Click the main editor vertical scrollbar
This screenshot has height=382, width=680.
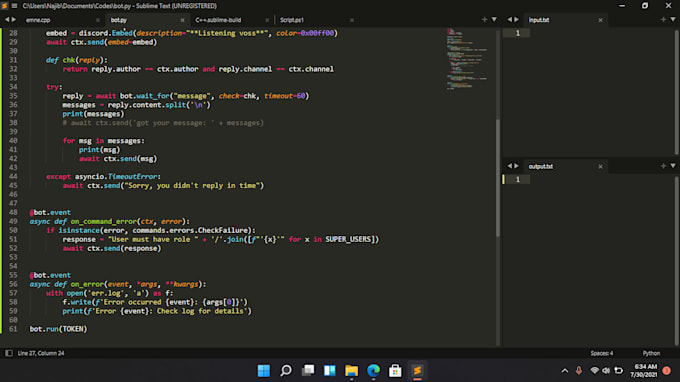click(498, 178)
